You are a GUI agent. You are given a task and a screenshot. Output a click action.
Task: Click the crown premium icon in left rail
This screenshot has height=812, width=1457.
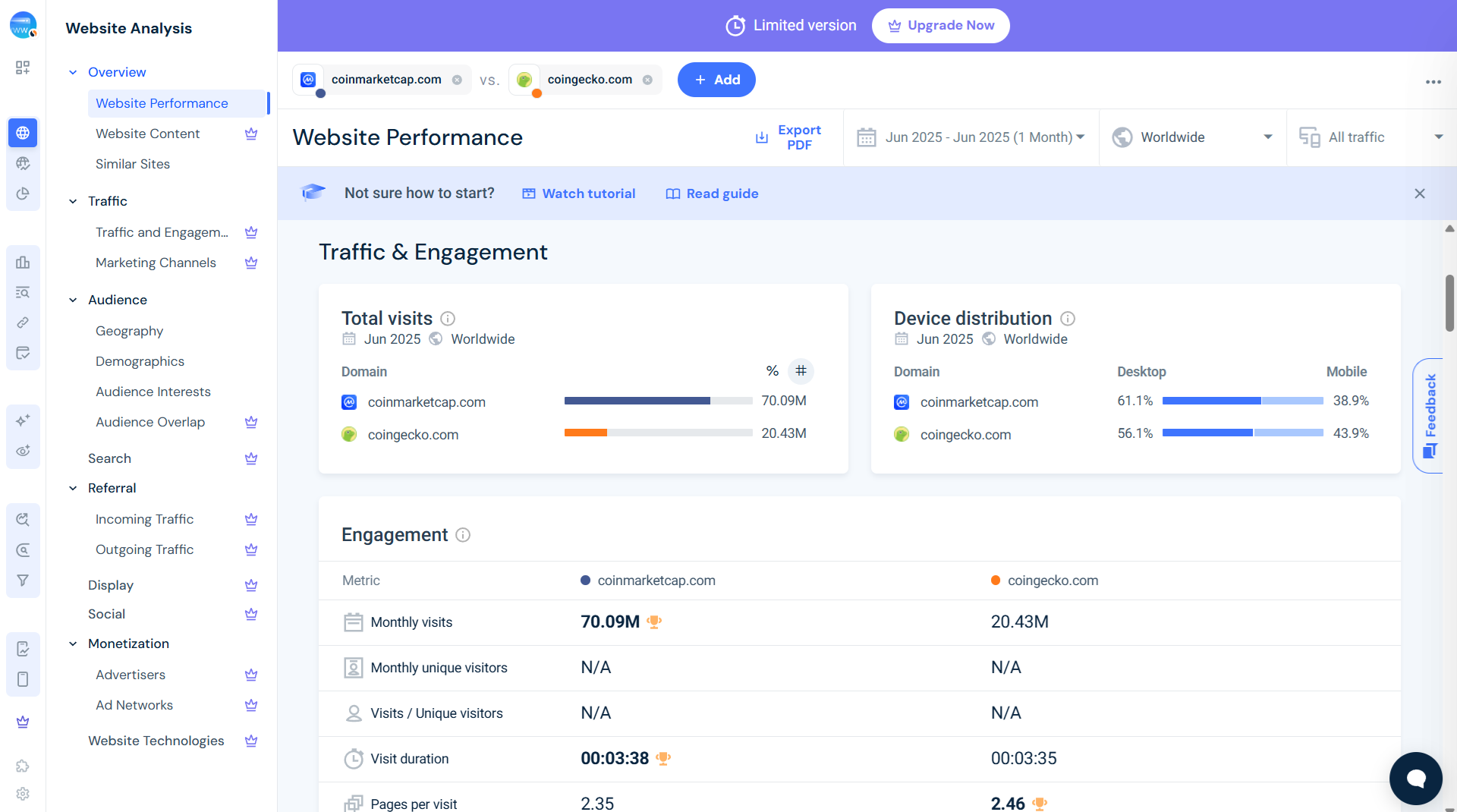[23, 722]
